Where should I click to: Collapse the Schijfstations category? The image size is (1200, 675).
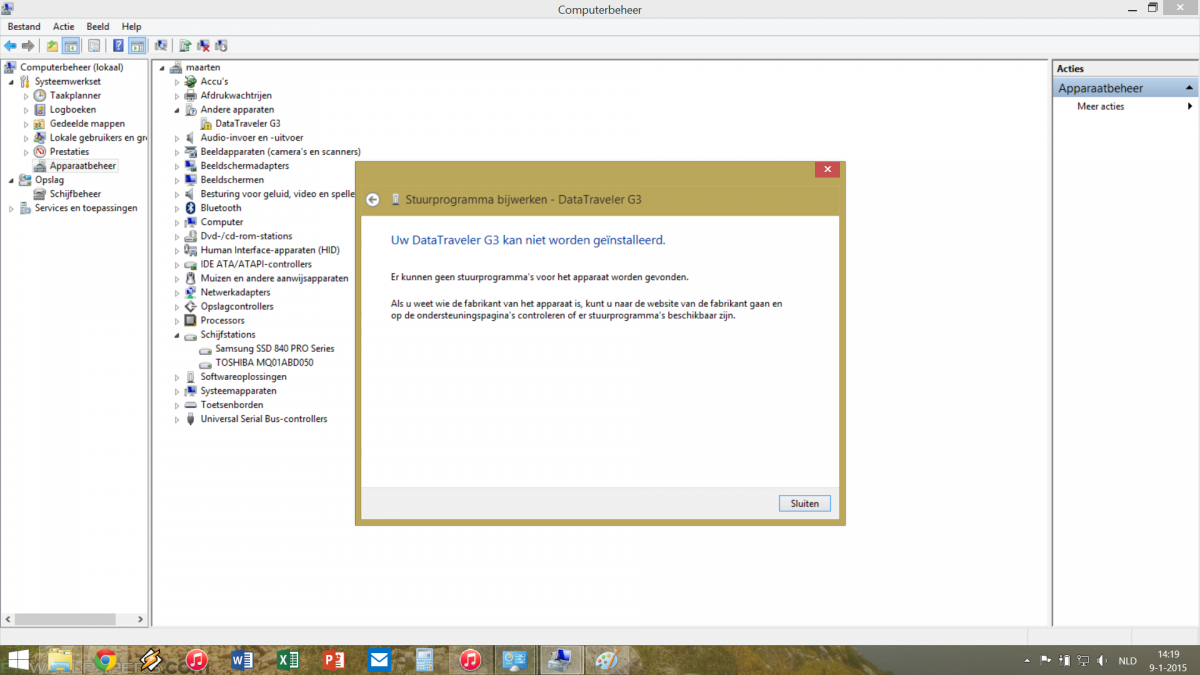[x=177, y=335]
